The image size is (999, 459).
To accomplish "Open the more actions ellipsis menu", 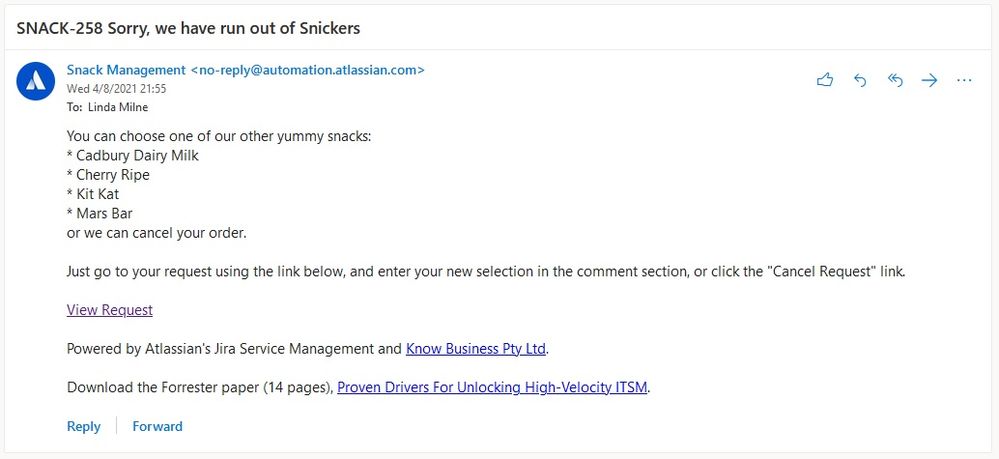I will pyautogui.click(x=964, y=80).
